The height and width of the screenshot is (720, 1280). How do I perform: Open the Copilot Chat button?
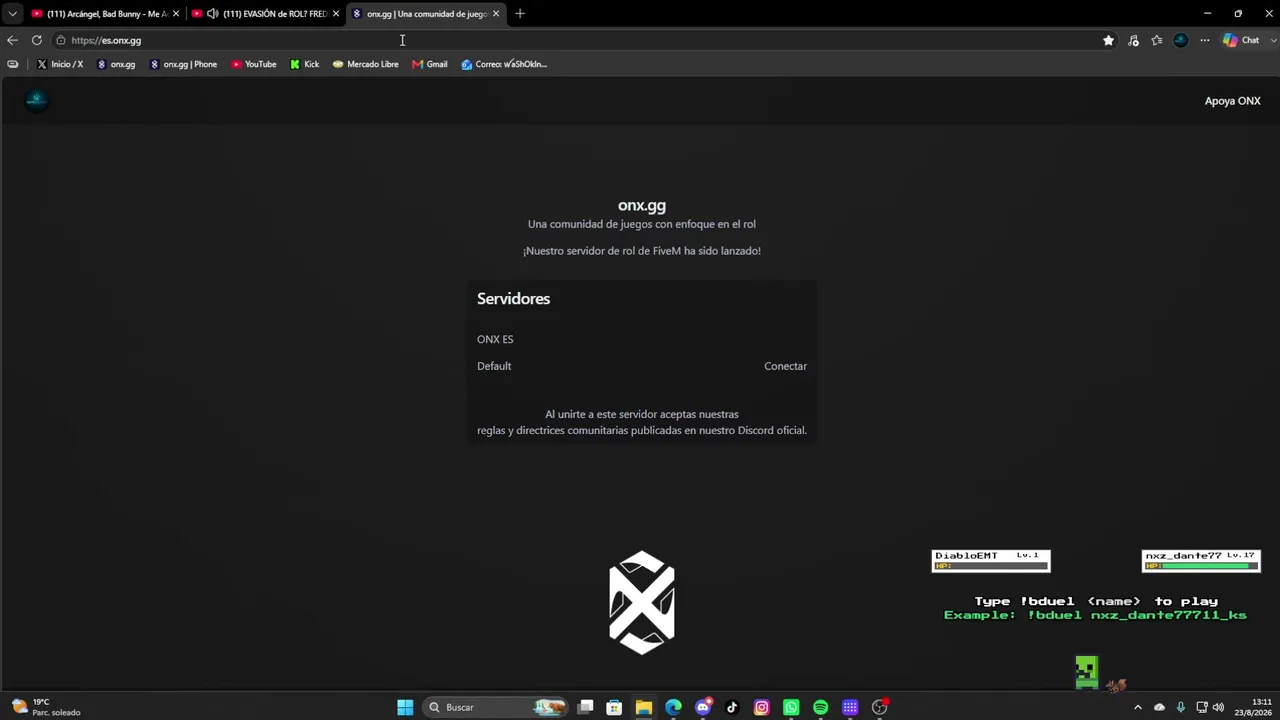tap(1240, 40)
